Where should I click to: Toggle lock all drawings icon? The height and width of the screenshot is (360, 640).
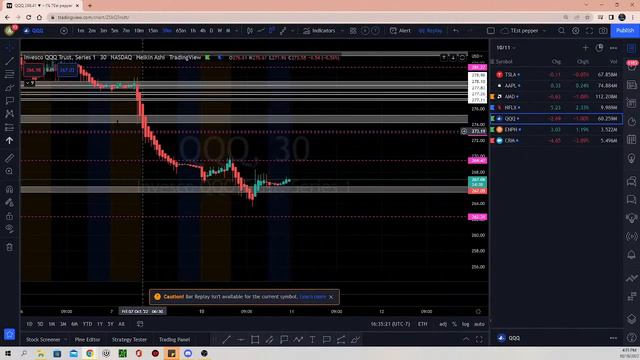9,216
